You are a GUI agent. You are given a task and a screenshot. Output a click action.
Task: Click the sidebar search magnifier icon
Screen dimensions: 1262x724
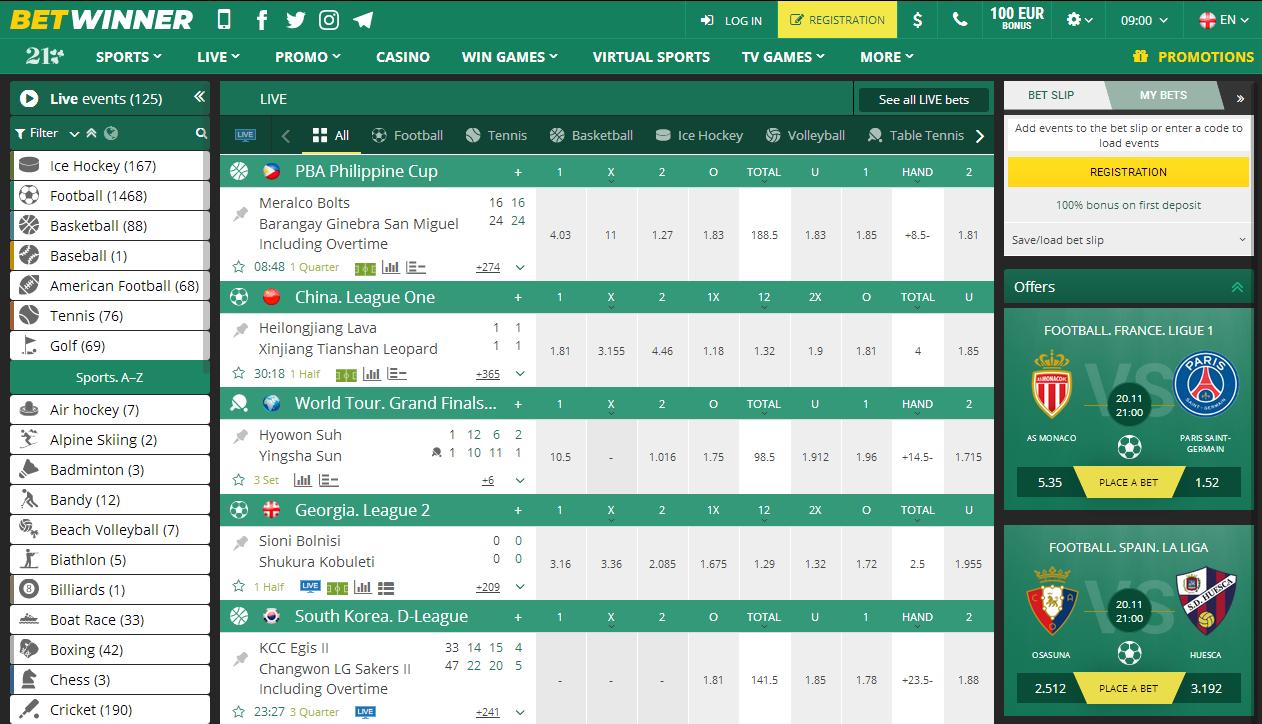[201, 133]
